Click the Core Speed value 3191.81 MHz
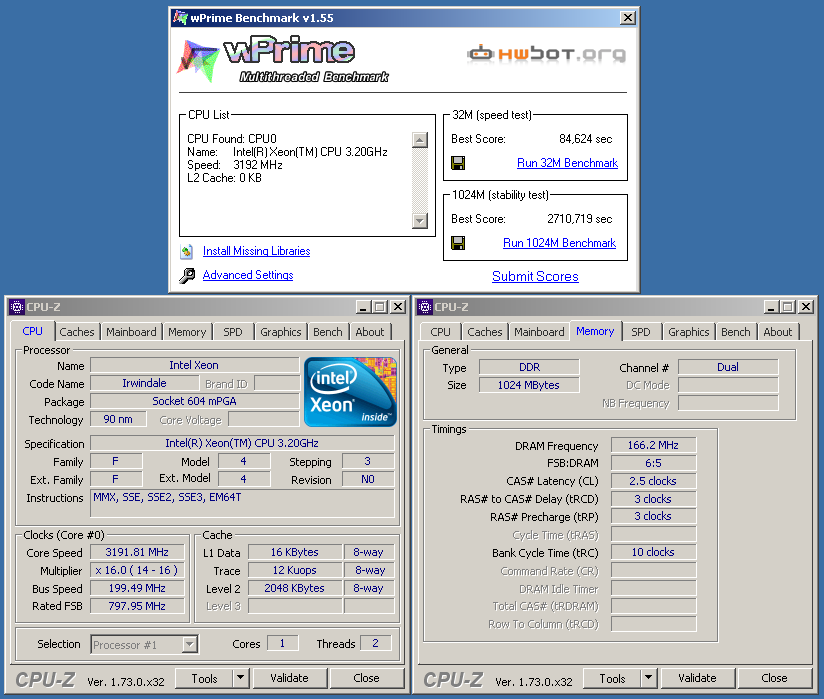This screenshot has width=824, height=699. pyautogui.click(x=137, y=552)
